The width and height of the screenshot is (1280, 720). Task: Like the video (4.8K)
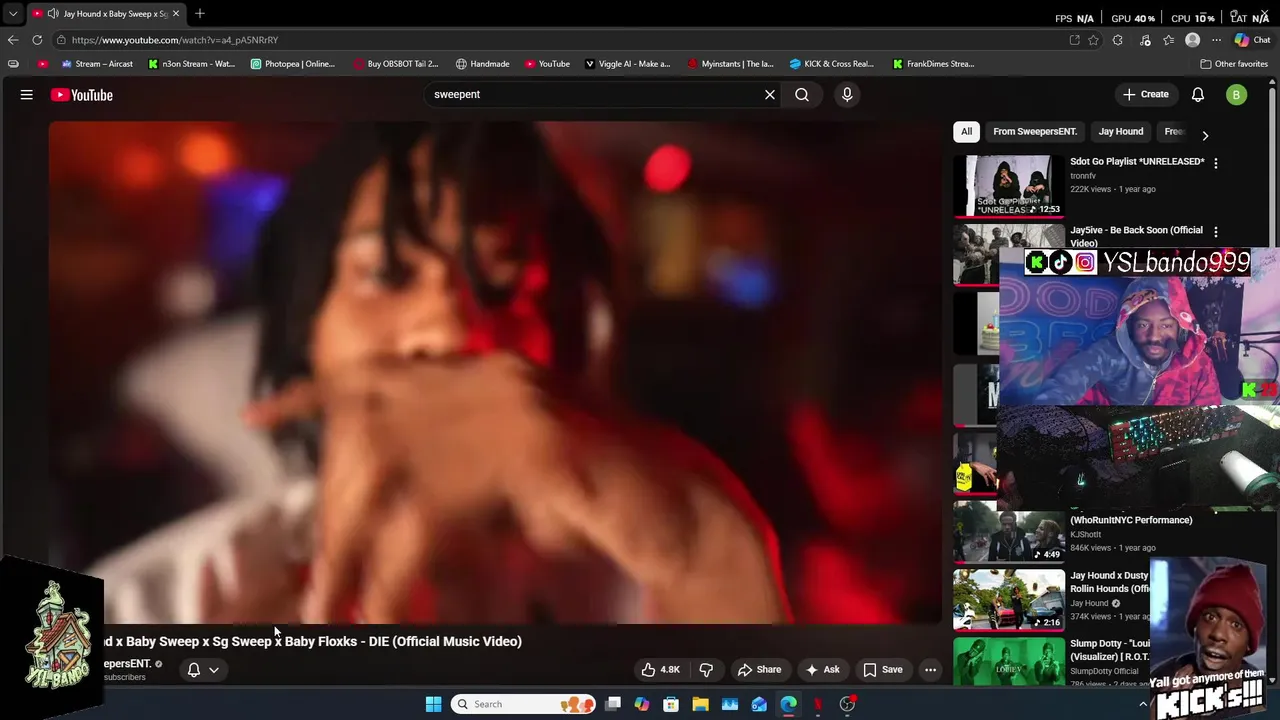click(660, 670)
